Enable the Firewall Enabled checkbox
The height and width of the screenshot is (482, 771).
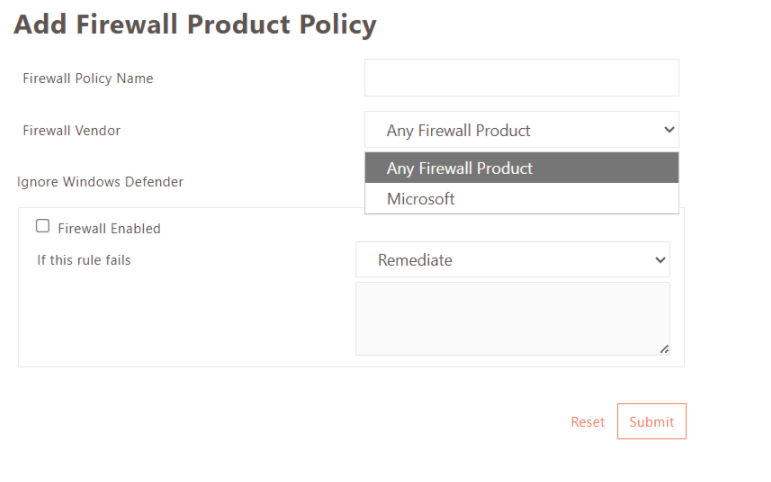[43, 227]
